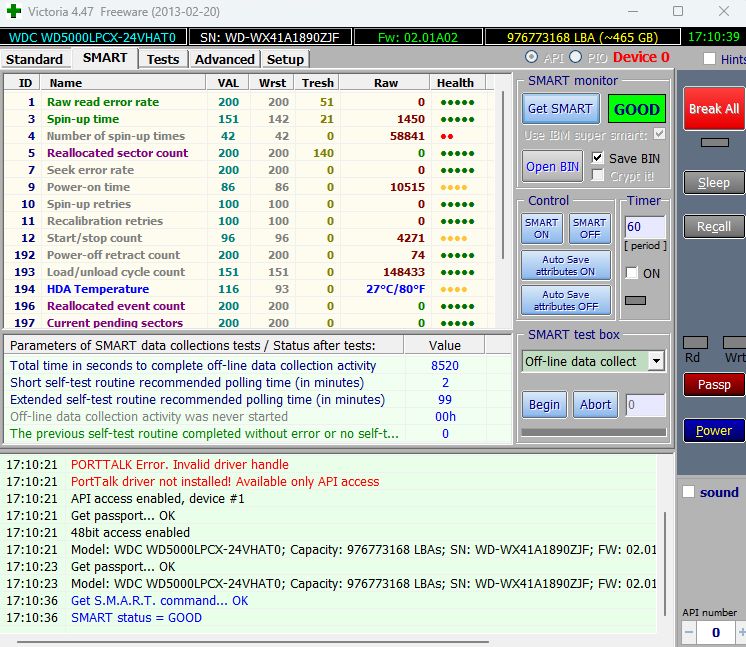Screen dimensions: 746x647
Task: Select Number of spin-up times row
Action: [249, 136]
